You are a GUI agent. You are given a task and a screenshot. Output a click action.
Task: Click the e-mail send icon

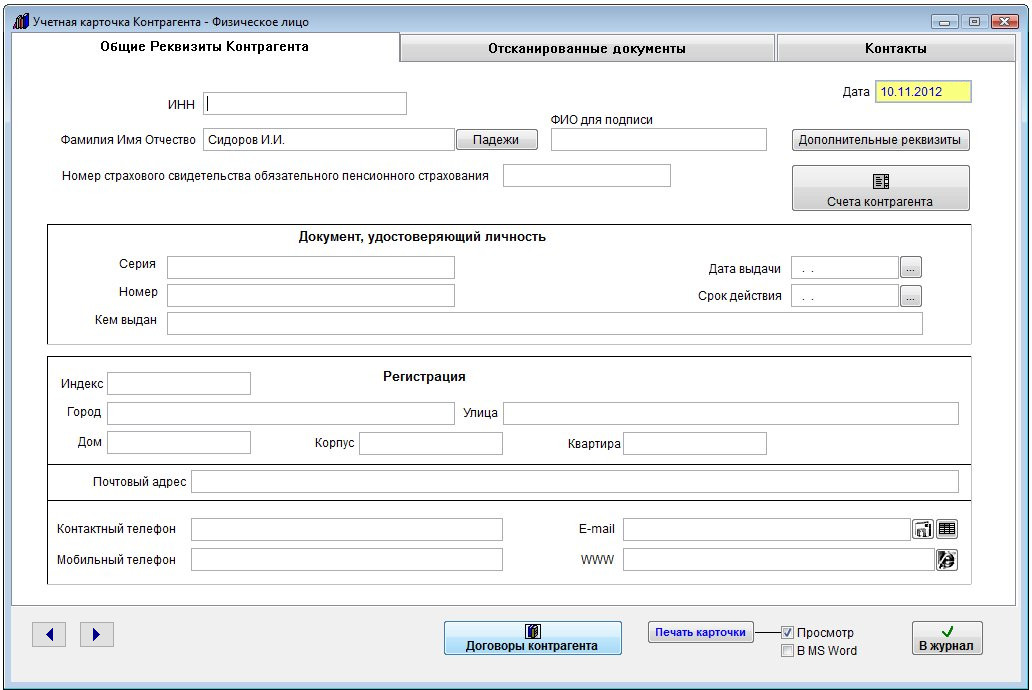[923, 529]
